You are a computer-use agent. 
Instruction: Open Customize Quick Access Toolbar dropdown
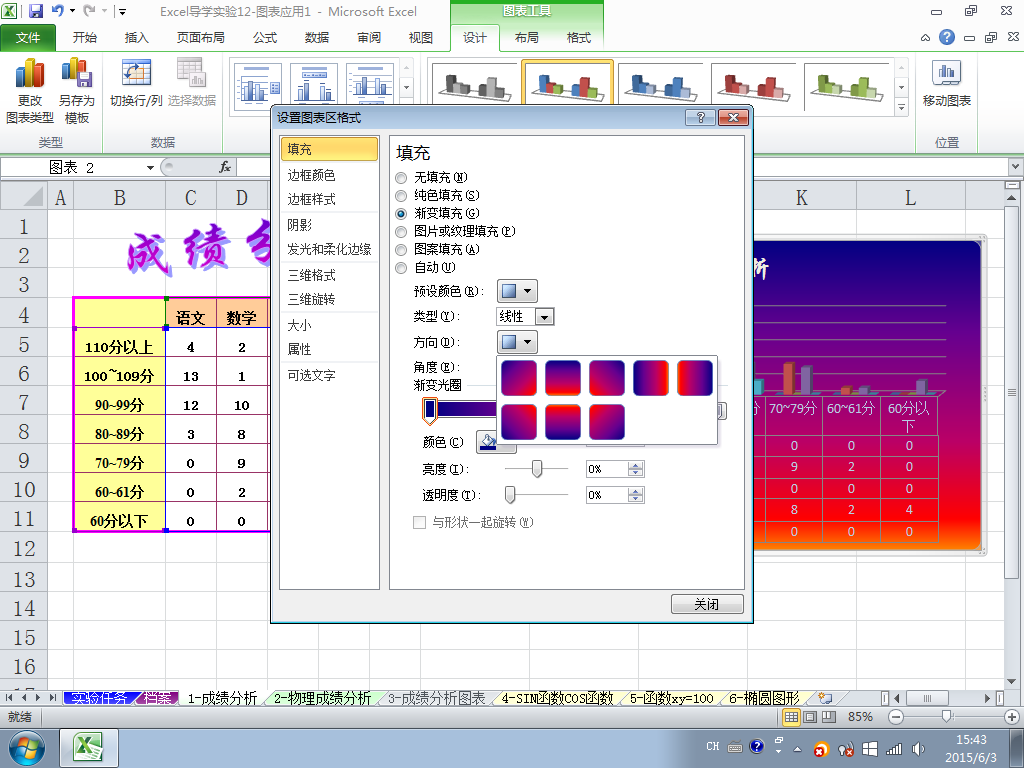122,11
